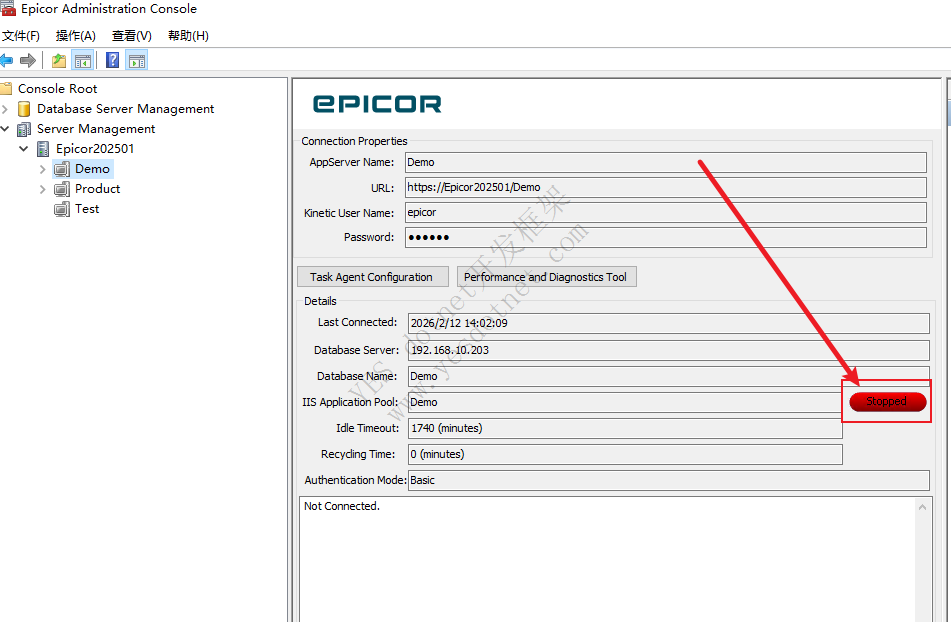Click the blue Back navigation arrow

tap(8, 59)
